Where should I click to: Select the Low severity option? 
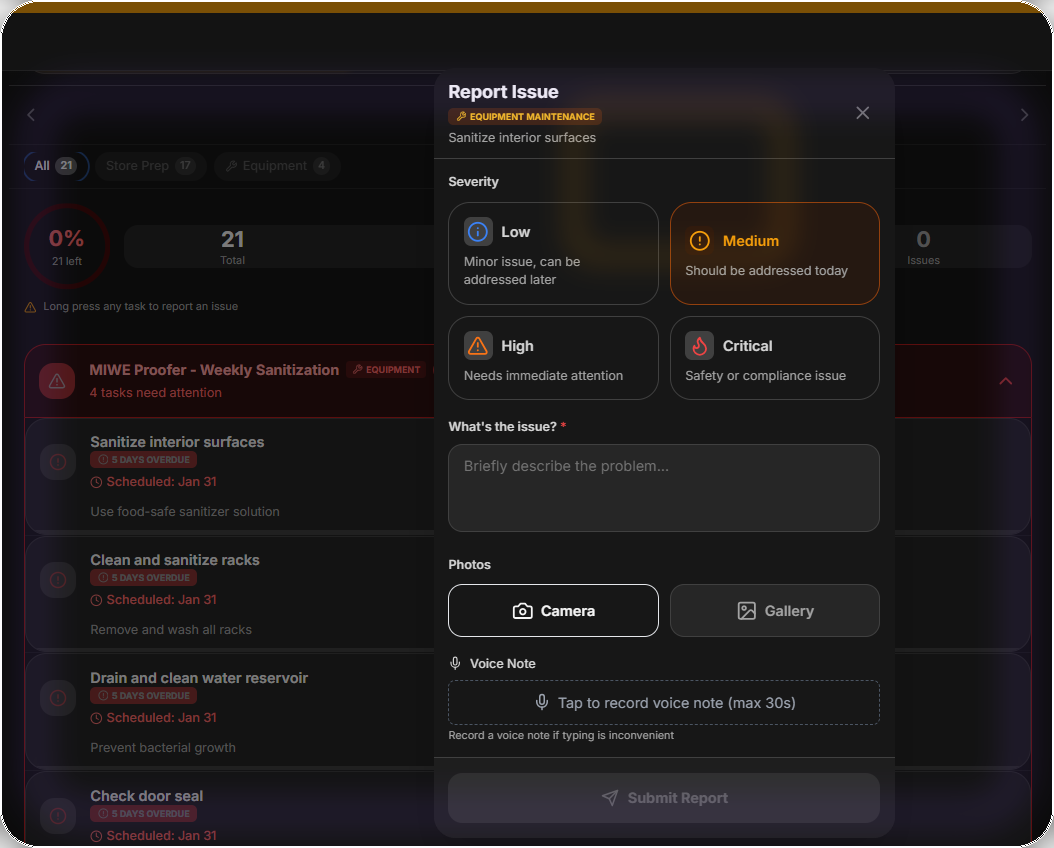click(553, 253)
